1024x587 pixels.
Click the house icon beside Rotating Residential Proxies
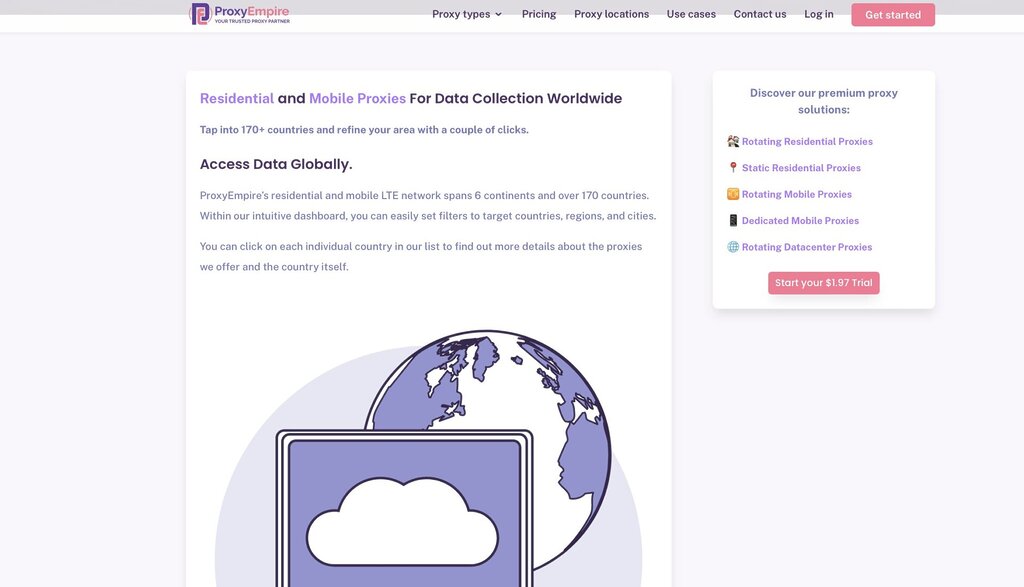click(x=733, y=141)
